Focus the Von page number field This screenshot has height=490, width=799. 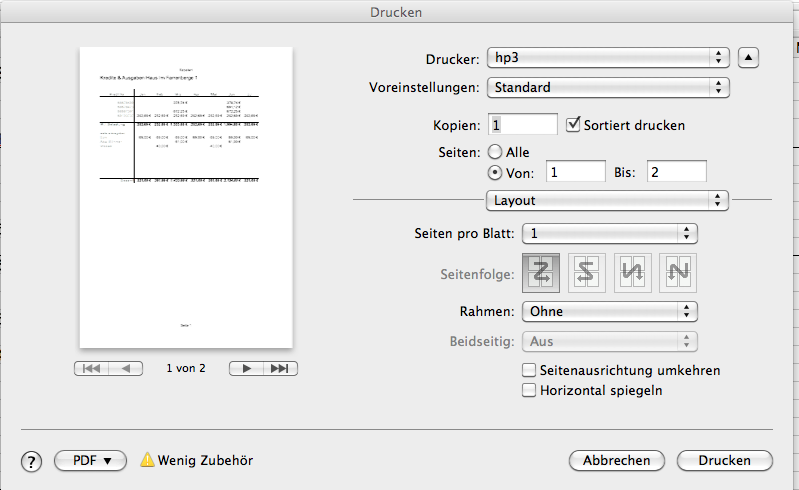576,172
